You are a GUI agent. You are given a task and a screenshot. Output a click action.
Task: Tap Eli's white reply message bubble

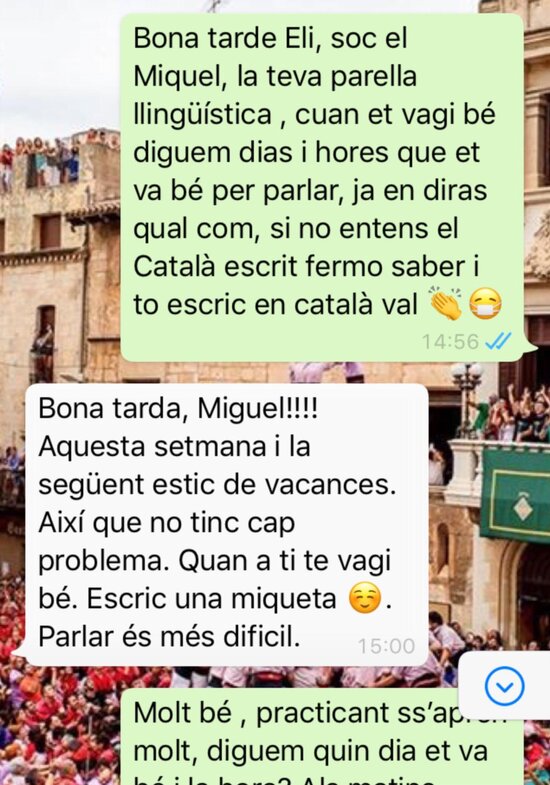point(226,525)
